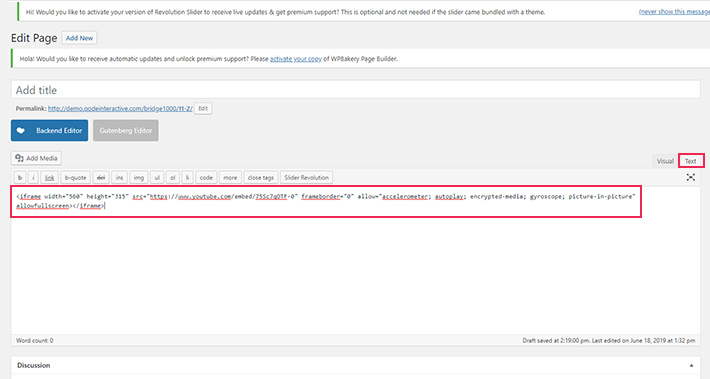Insert the more tag
Viewport: 710px width, 379px height.
[230, 178]
